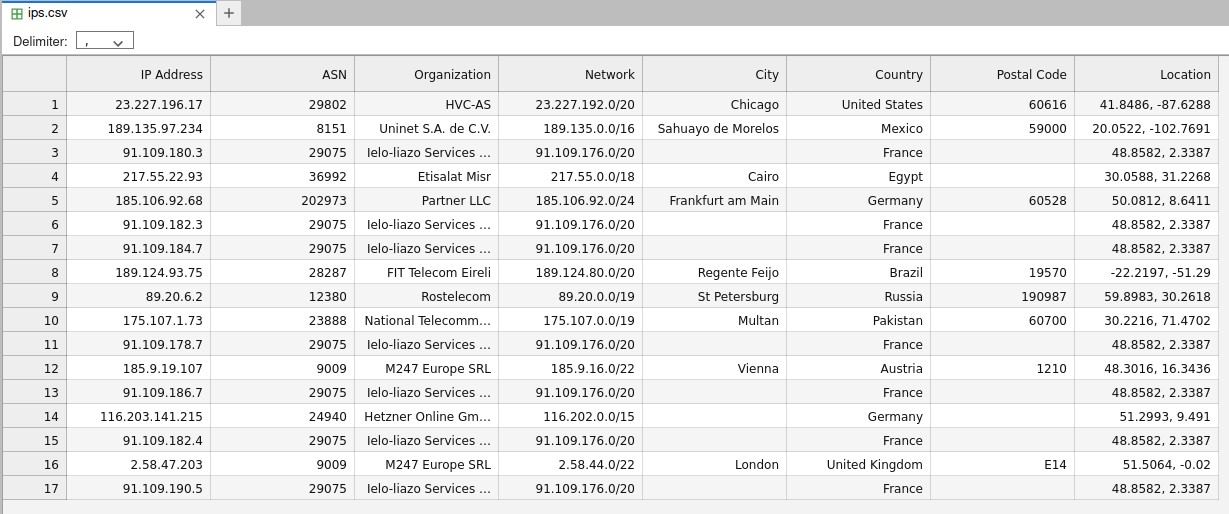Image resolution: width=1229 pixels, height=514 pixels.
Task: Click the top-left corner select-all cell
Action: tap(35, 75)
